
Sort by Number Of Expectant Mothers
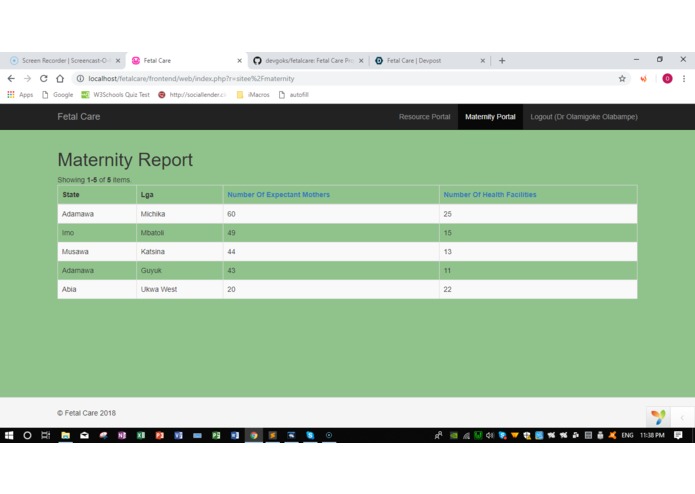[278, 194]
